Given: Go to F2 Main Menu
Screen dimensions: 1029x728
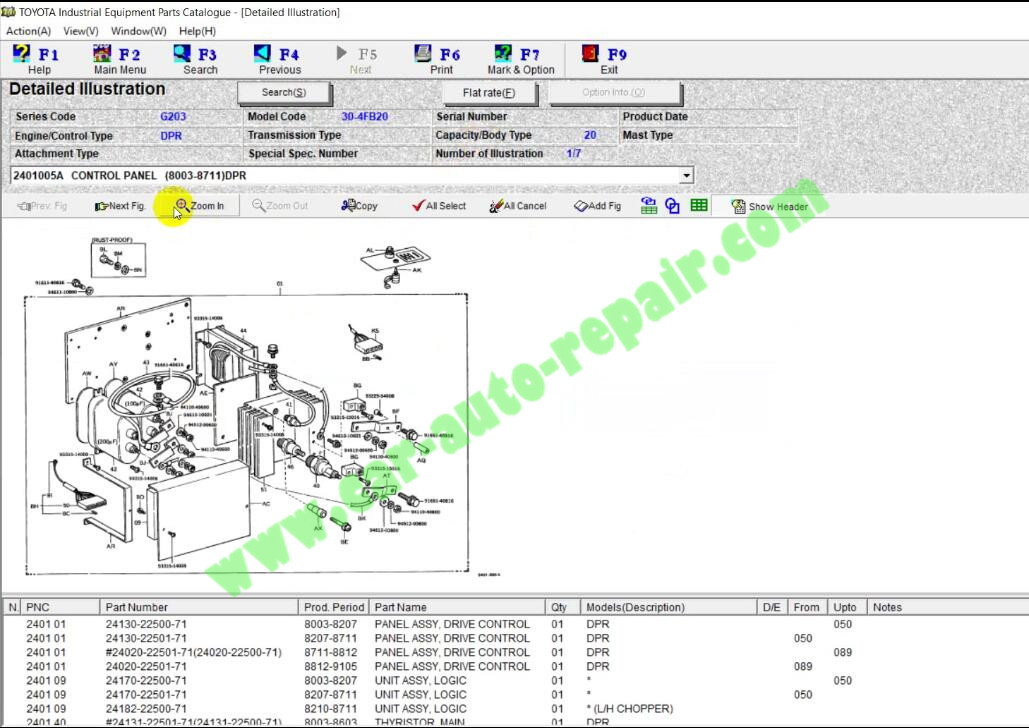Looking at the screenshot, I should [x=119, y=60].
